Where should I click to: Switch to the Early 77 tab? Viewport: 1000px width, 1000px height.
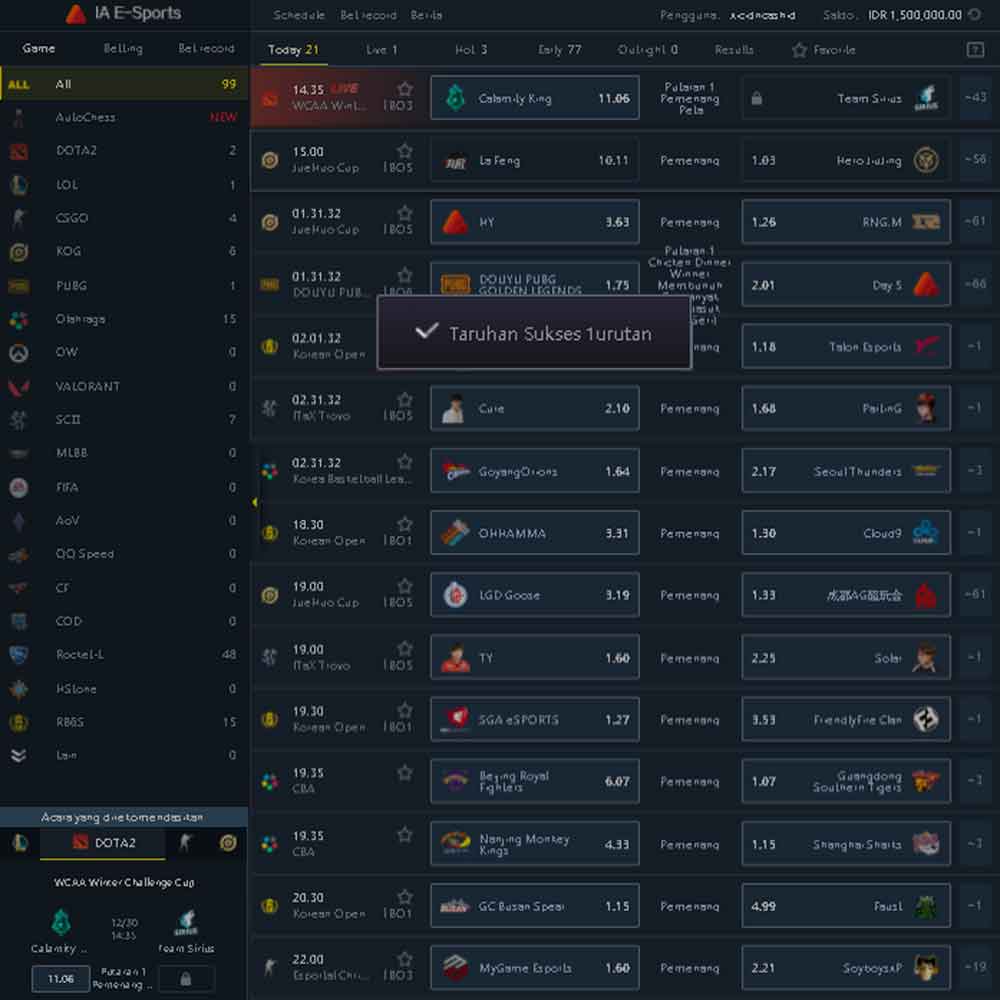[558, 50]
